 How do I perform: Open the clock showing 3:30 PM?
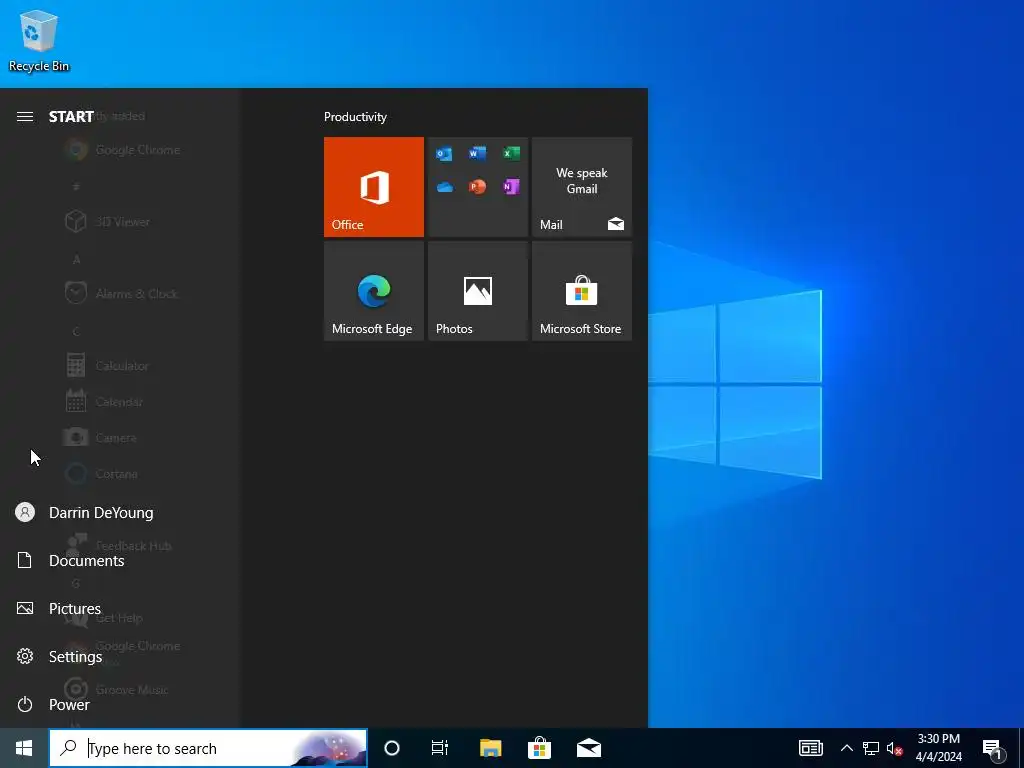tap(938, 748)
